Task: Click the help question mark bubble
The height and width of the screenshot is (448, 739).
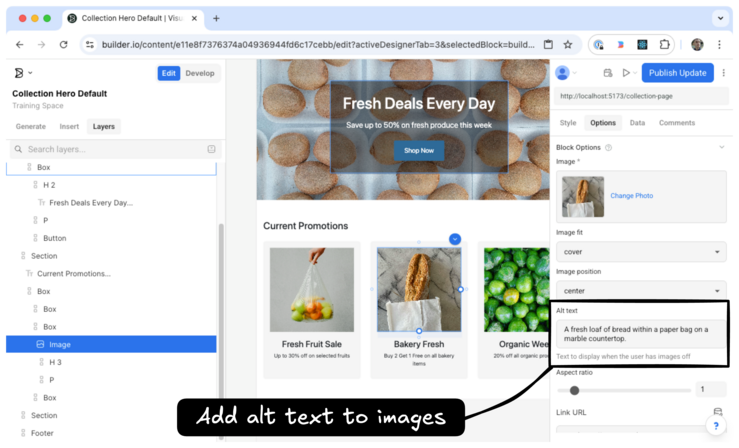Action: [x=716, y=425]
